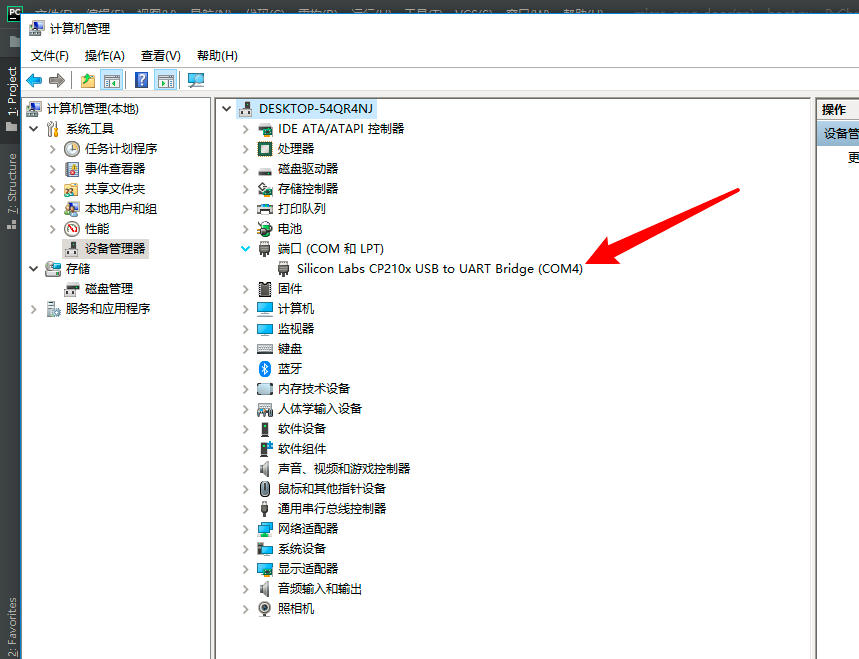This screenshot has width=859, height=659.
Task: Collapse the 端口 (COM 和 LPT) category
Action: pyautogui.click(x=245, y=248)
